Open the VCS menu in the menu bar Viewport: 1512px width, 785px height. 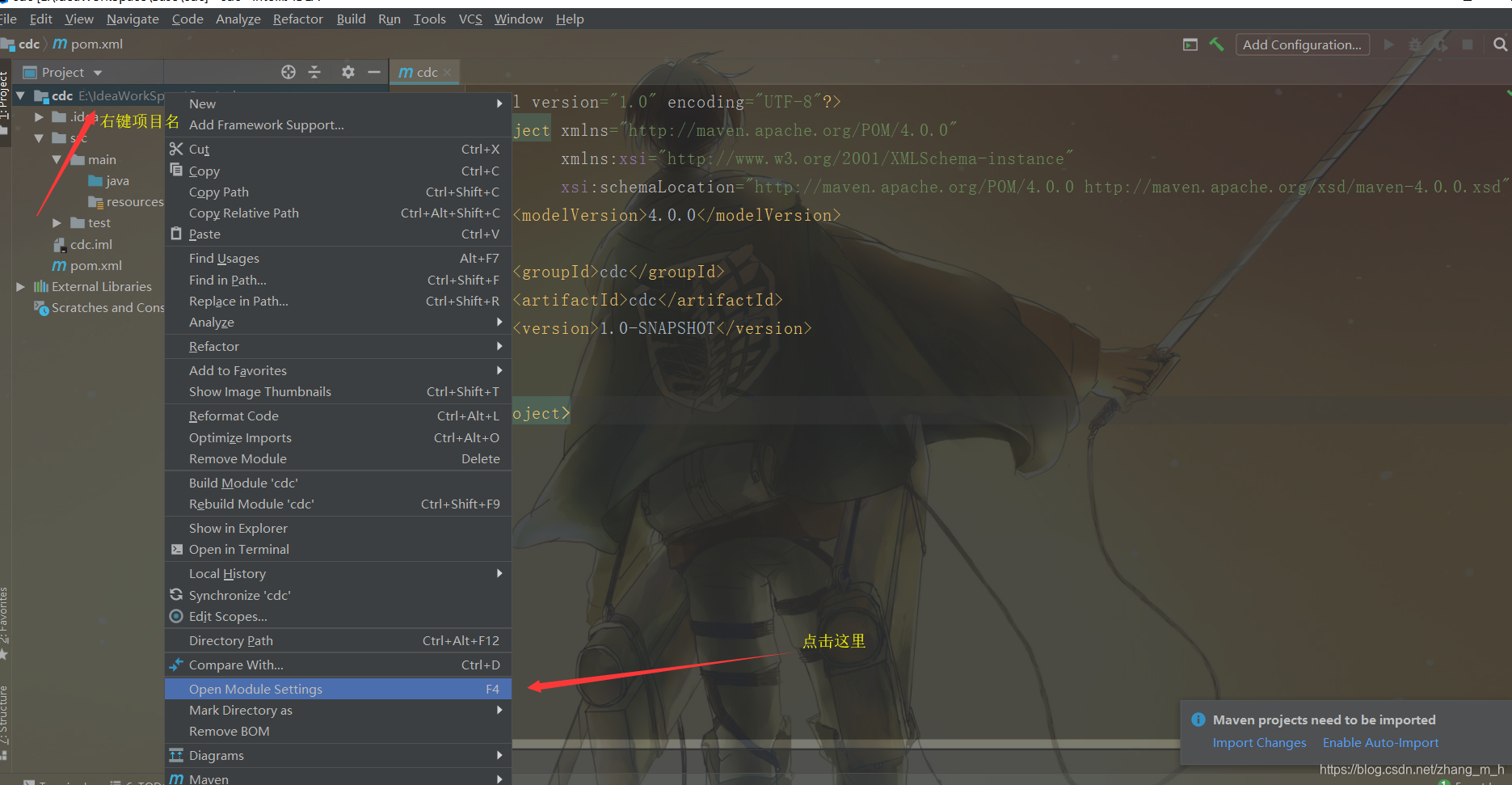tap(470, 19)
